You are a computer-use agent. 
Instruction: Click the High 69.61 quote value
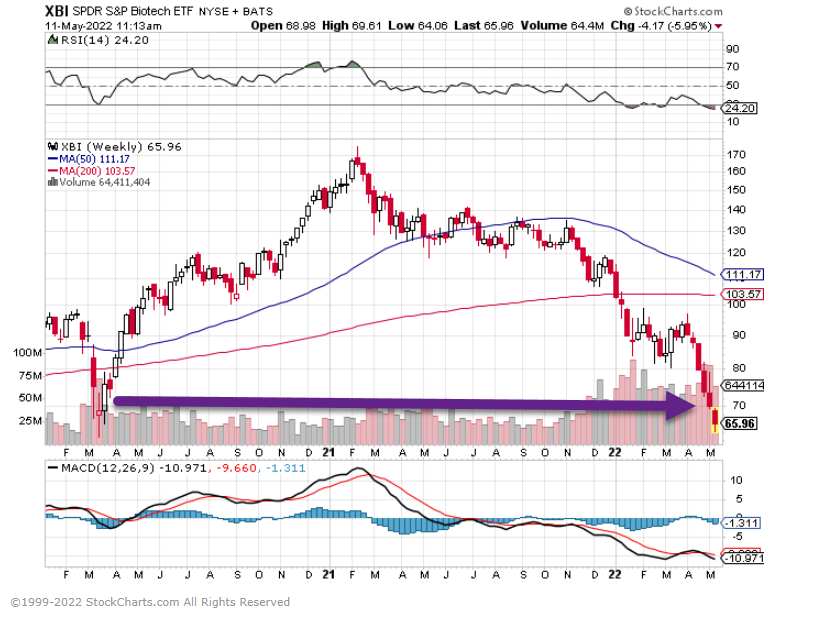click(352, 26)
